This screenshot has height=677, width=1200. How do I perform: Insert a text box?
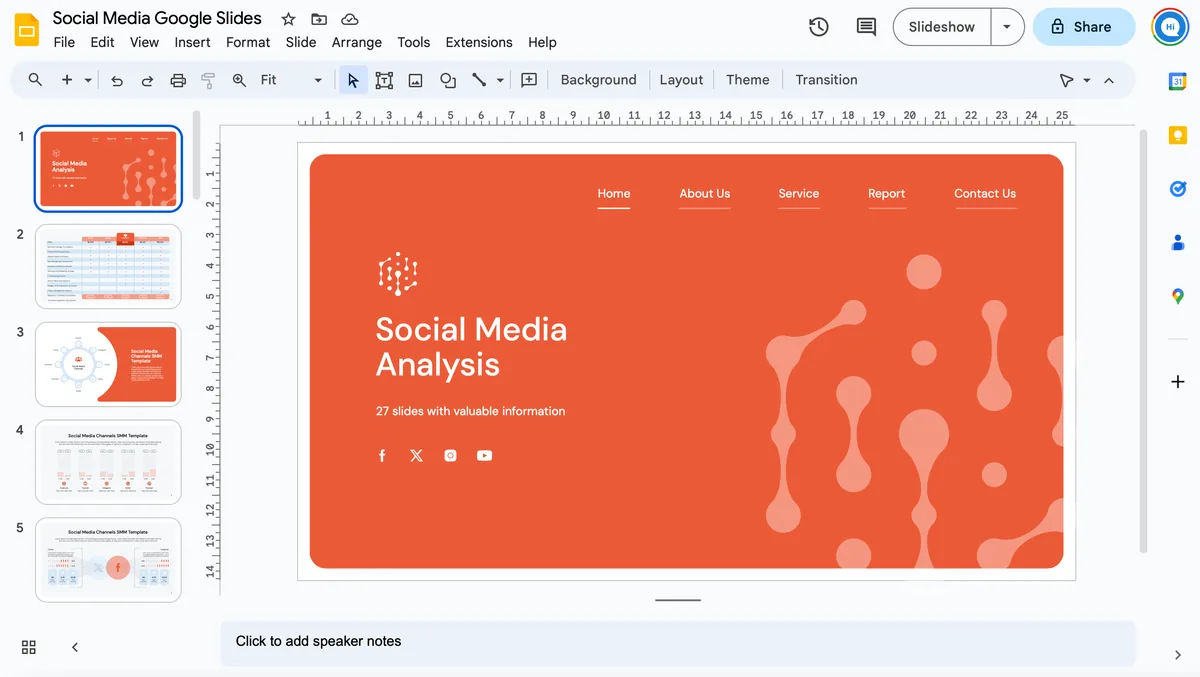point(384,80)
